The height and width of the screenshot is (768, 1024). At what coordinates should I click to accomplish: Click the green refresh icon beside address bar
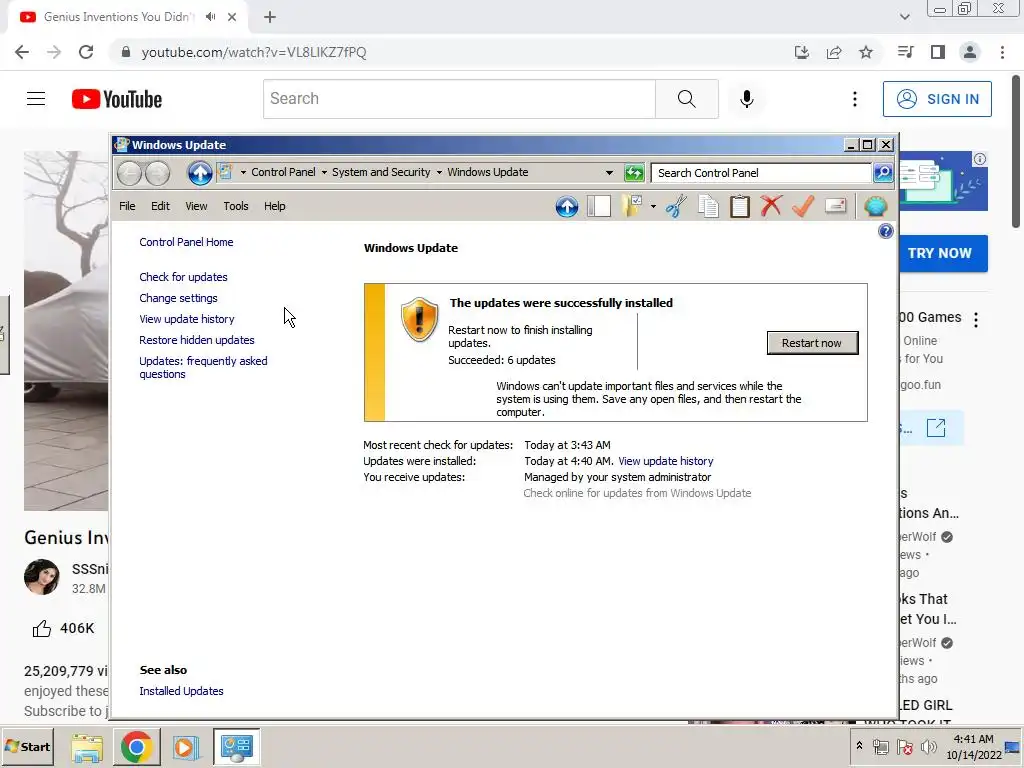(x=633, y=173)
